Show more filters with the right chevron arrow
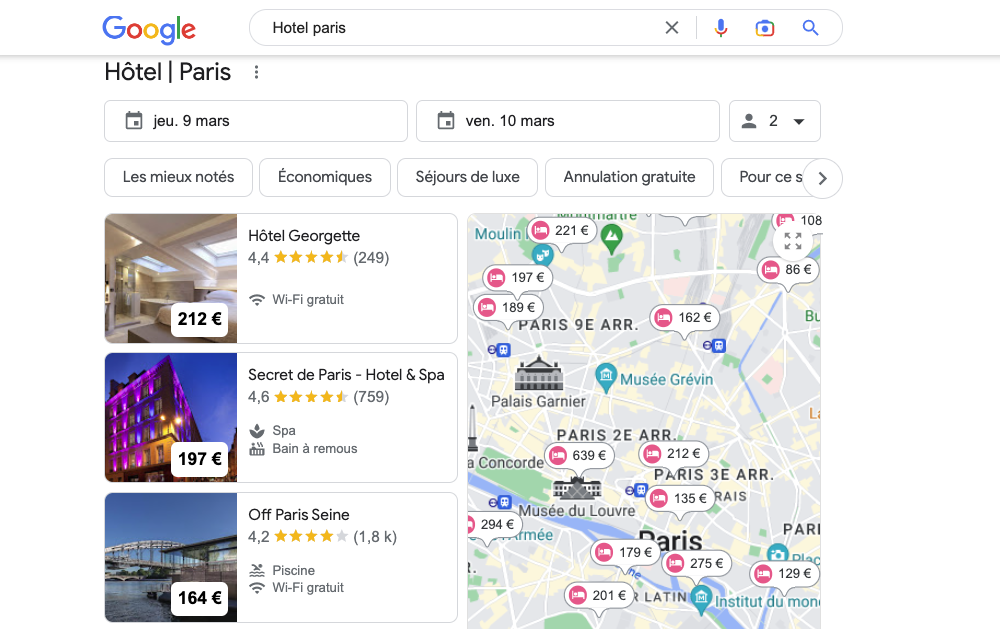 (823, 178)
